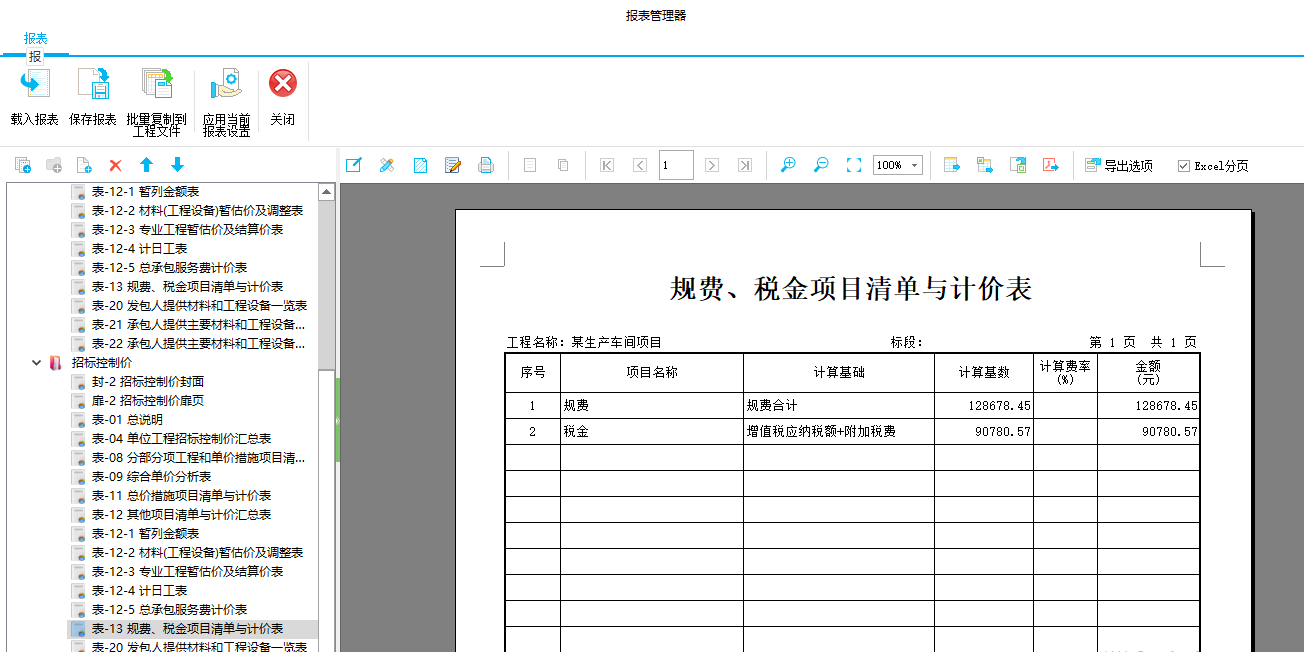Click the hatched blue page setup icon
1304x652 pixels.
tap(420, 165)
